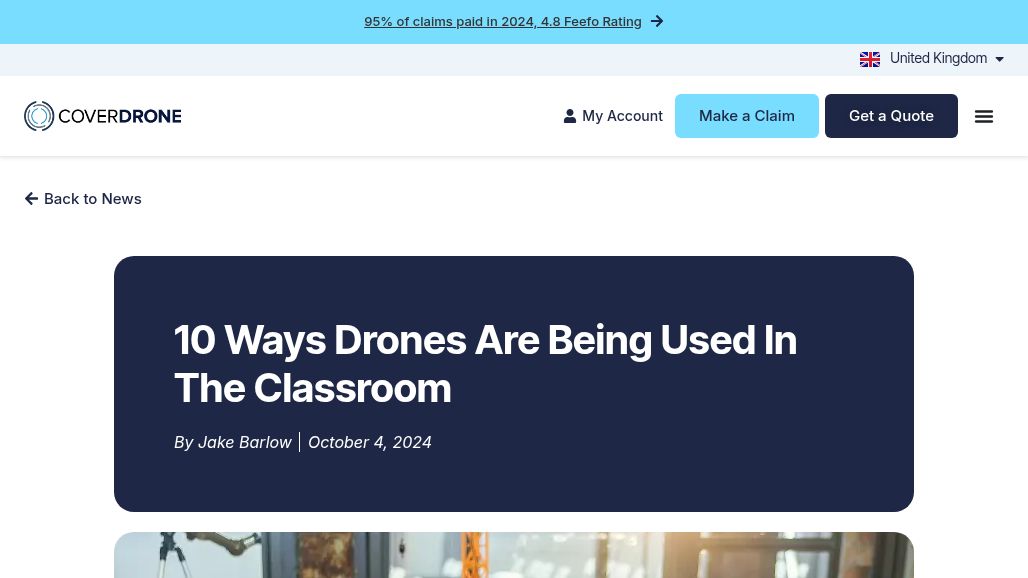Click the UK flag icon
1028x578 pixels.
[870, 59]
